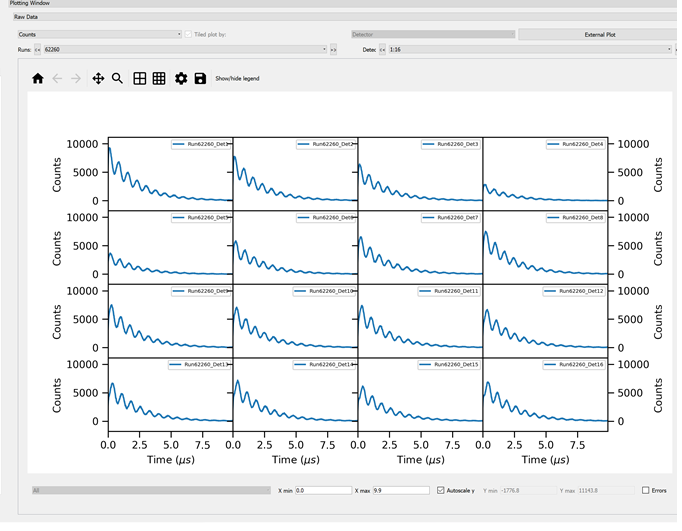Click the X min input field
Screen dimensions: 682x531
tap(323, 490)
